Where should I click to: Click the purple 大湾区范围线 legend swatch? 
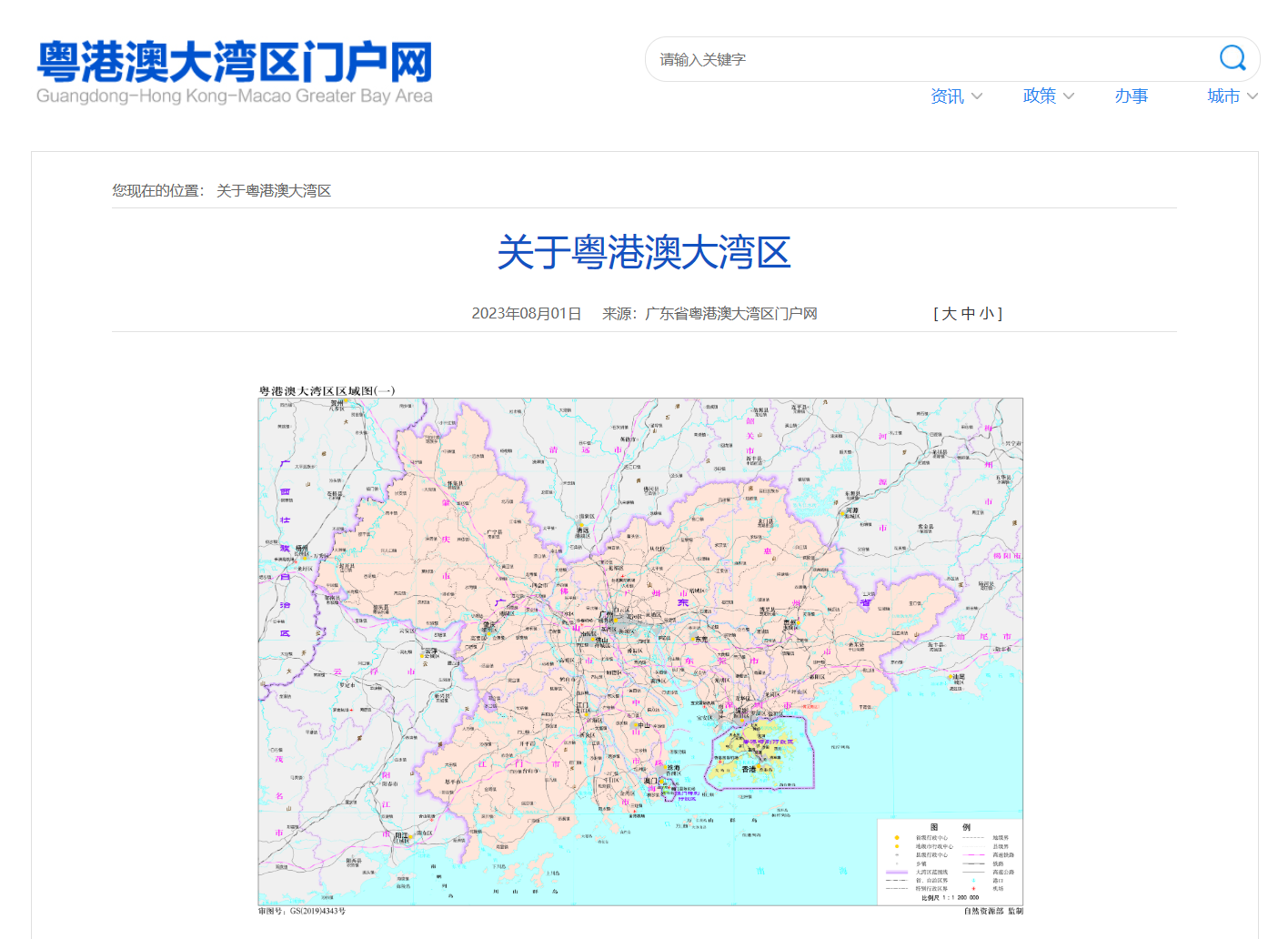[897, 872]
